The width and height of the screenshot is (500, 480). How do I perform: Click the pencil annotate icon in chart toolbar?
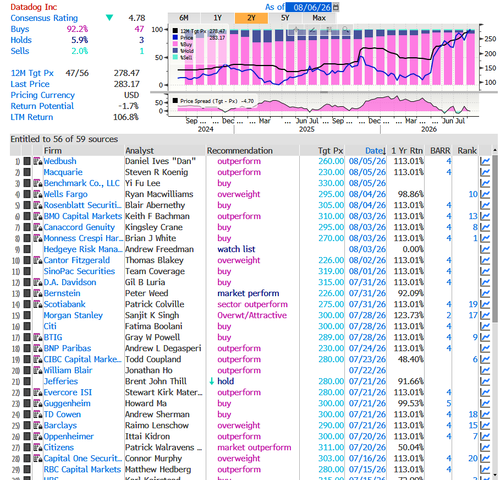click(312, 30)
